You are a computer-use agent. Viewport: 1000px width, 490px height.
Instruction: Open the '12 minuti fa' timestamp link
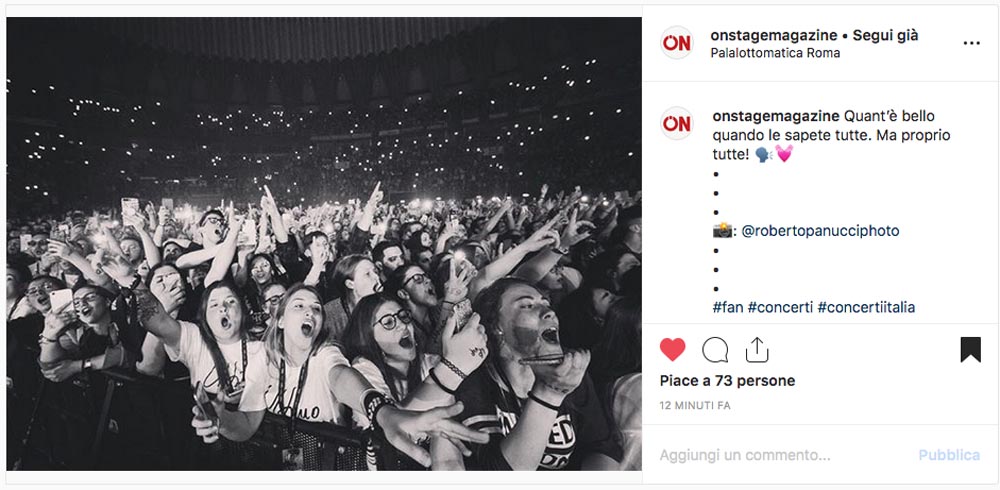click(x=695, y=406)
